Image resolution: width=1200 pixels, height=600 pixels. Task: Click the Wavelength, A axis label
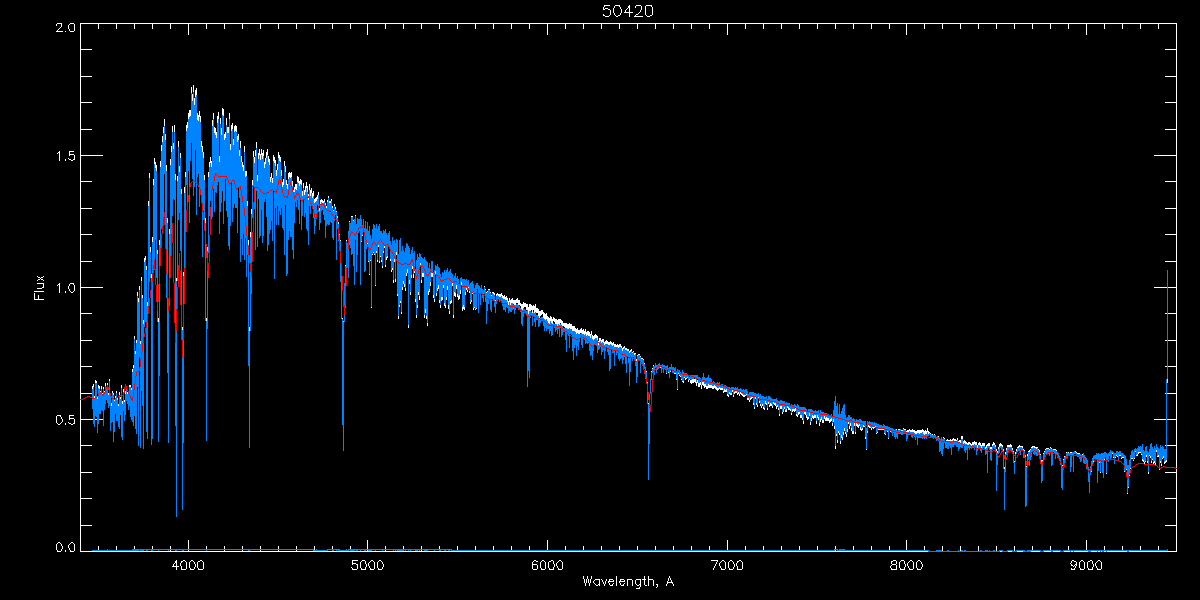click(x=627, y=581)
